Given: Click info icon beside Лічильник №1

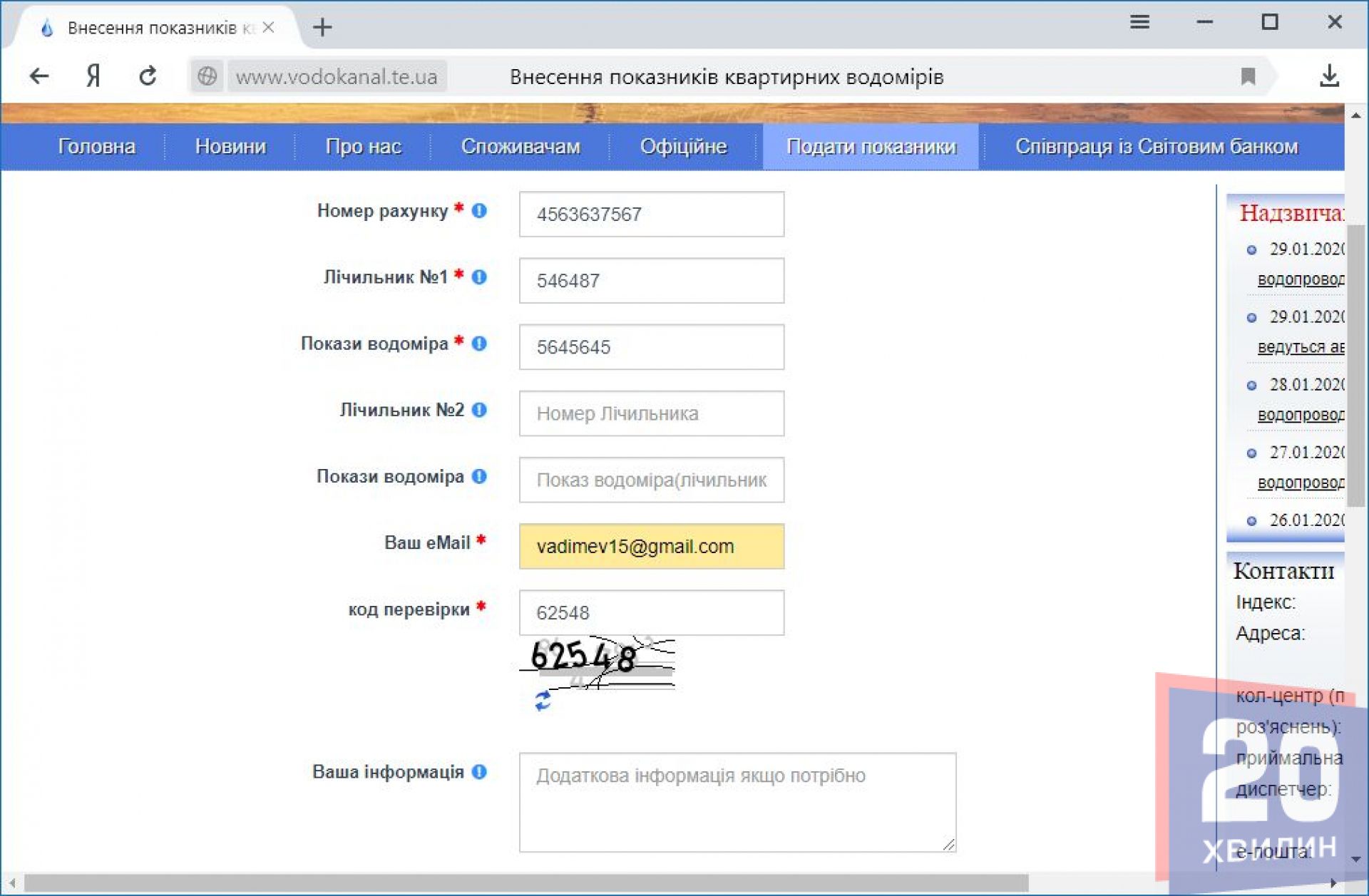Looking at the screenshot, I should (479, 277).
